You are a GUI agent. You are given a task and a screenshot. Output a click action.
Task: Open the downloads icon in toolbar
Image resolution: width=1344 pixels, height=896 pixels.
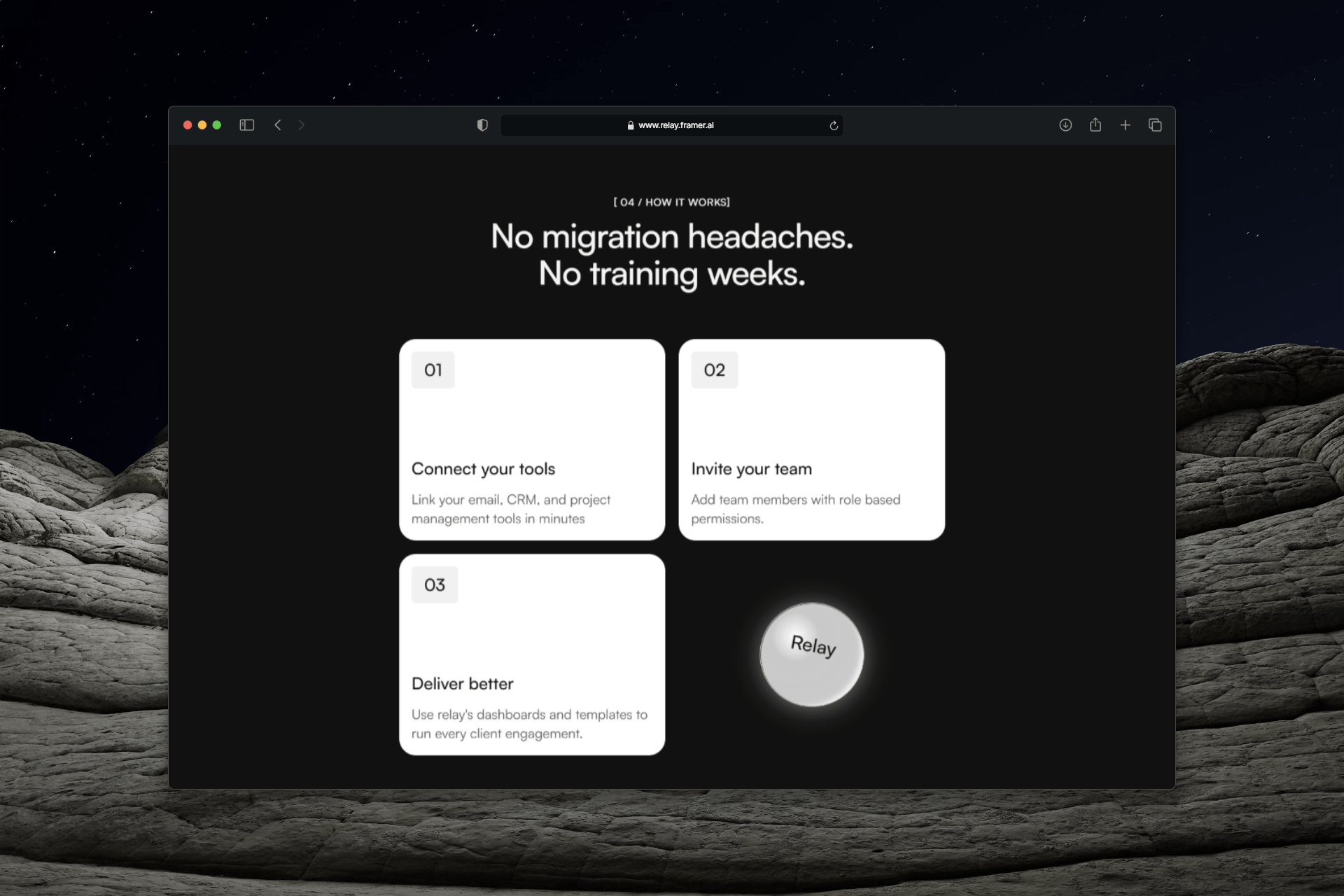[1065, 125]
